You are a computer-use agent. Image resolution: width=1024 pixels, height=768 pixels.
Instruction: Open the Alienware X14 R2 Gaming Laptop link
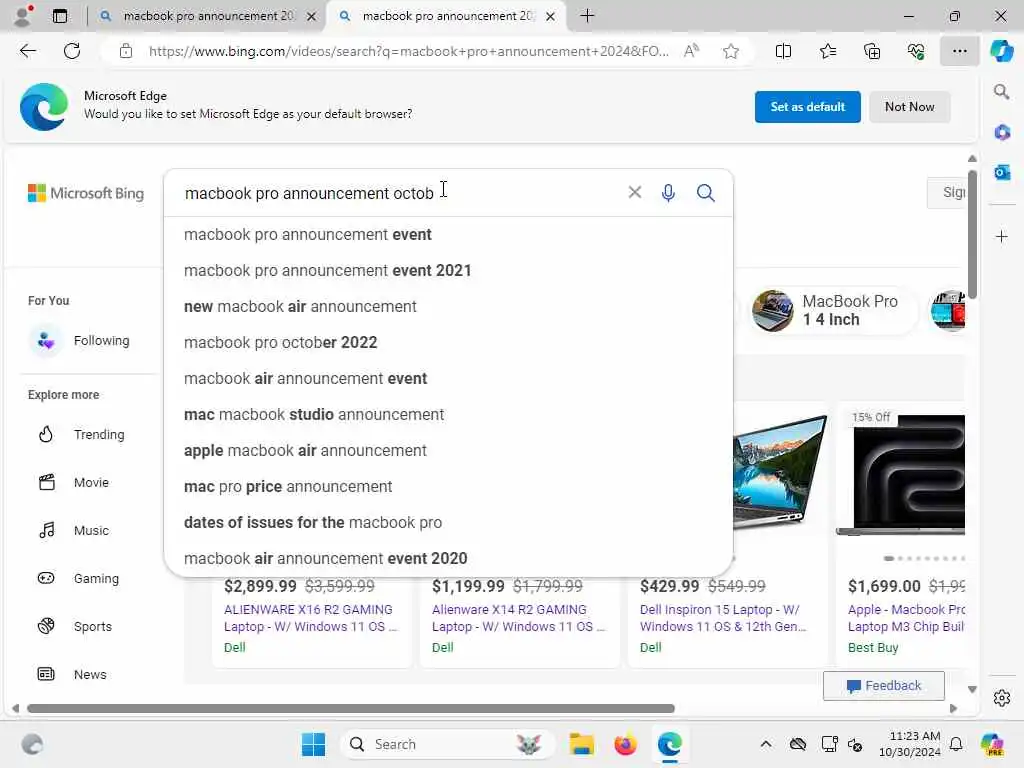[519, 618]
